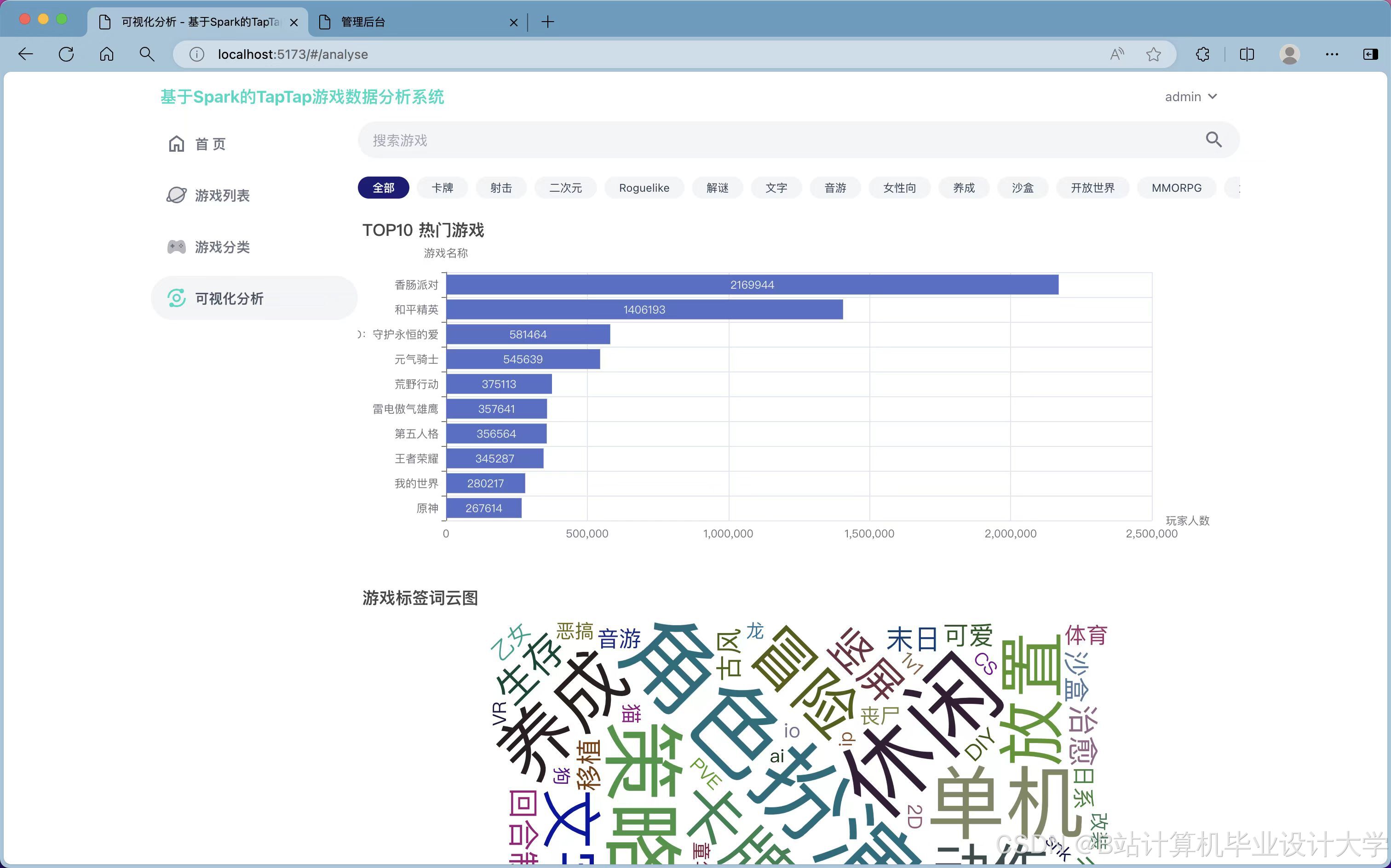Toggle split screen browser icon
Viewport: 1391px width, 868px height.
click(x=1246, y=55)
